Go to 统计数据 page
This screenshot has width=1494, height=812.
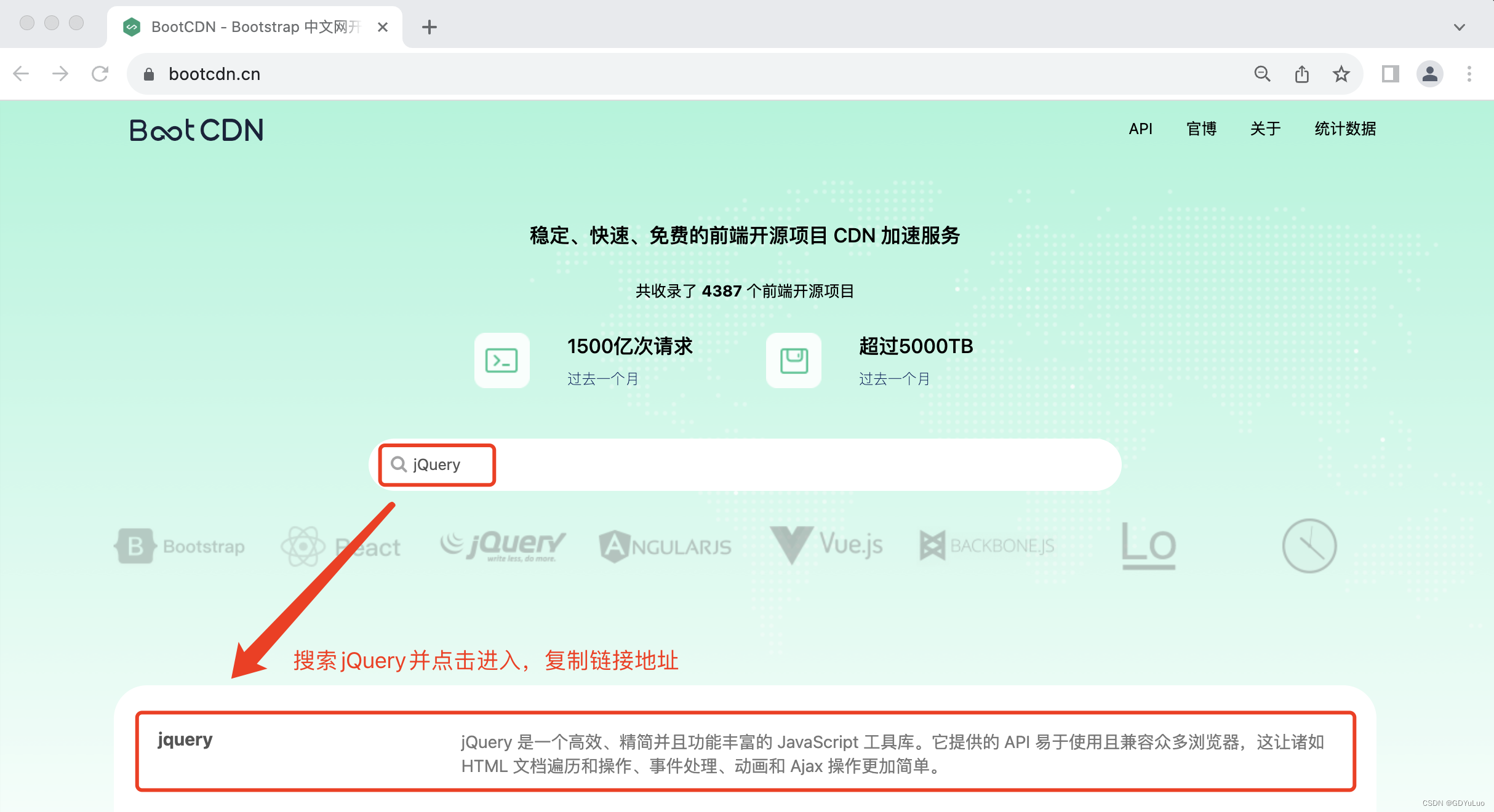(1345, 129)
